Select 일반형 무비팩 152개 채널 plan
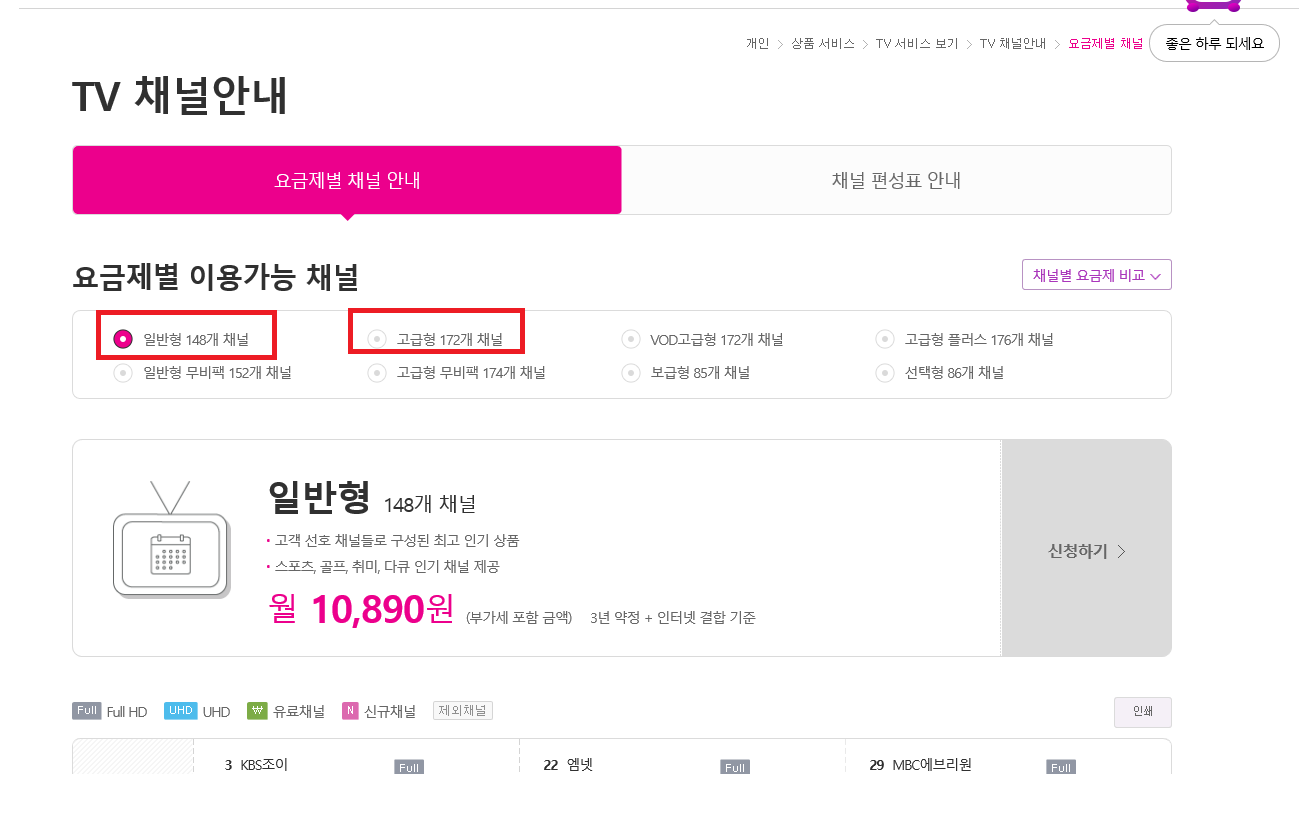1299x832 pixels. coord(123,373)
